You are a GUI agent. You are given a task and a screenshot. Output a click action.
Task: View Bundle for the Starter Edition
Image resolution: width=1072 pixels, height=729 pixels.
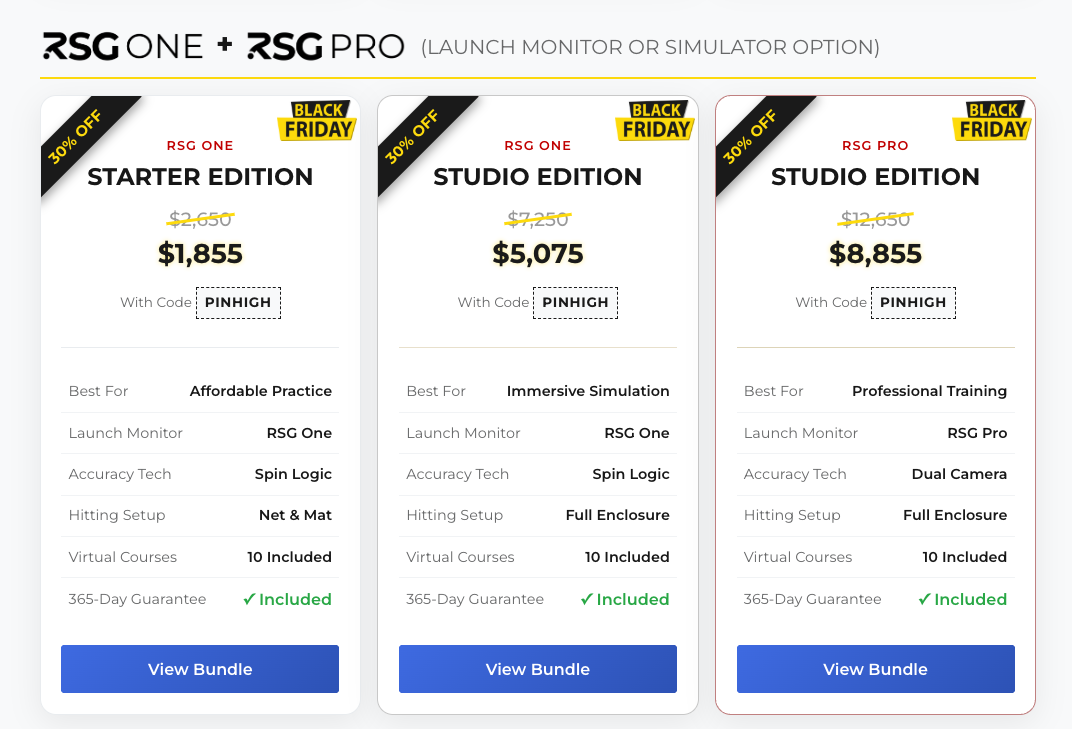click(x=200, y=669)
